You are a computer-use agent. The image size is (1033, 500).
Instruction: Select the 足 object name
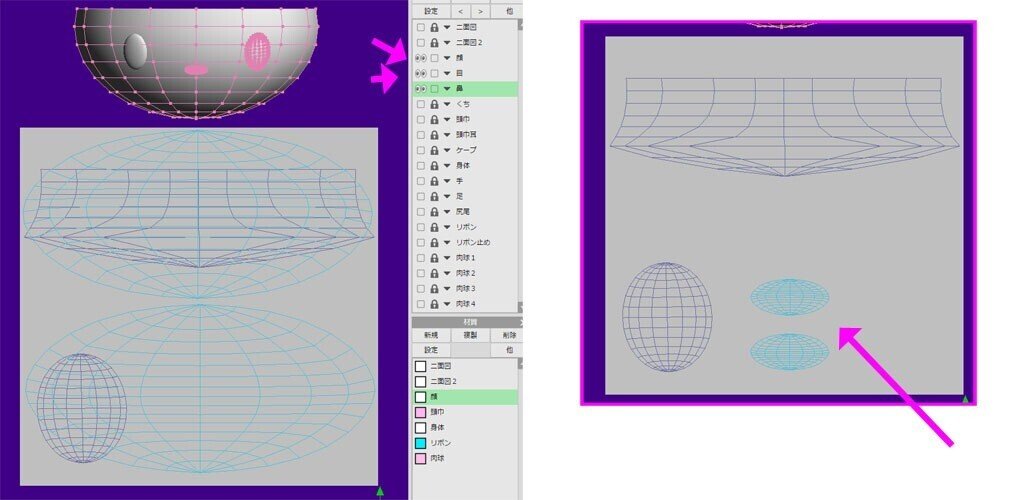point(459,196)
